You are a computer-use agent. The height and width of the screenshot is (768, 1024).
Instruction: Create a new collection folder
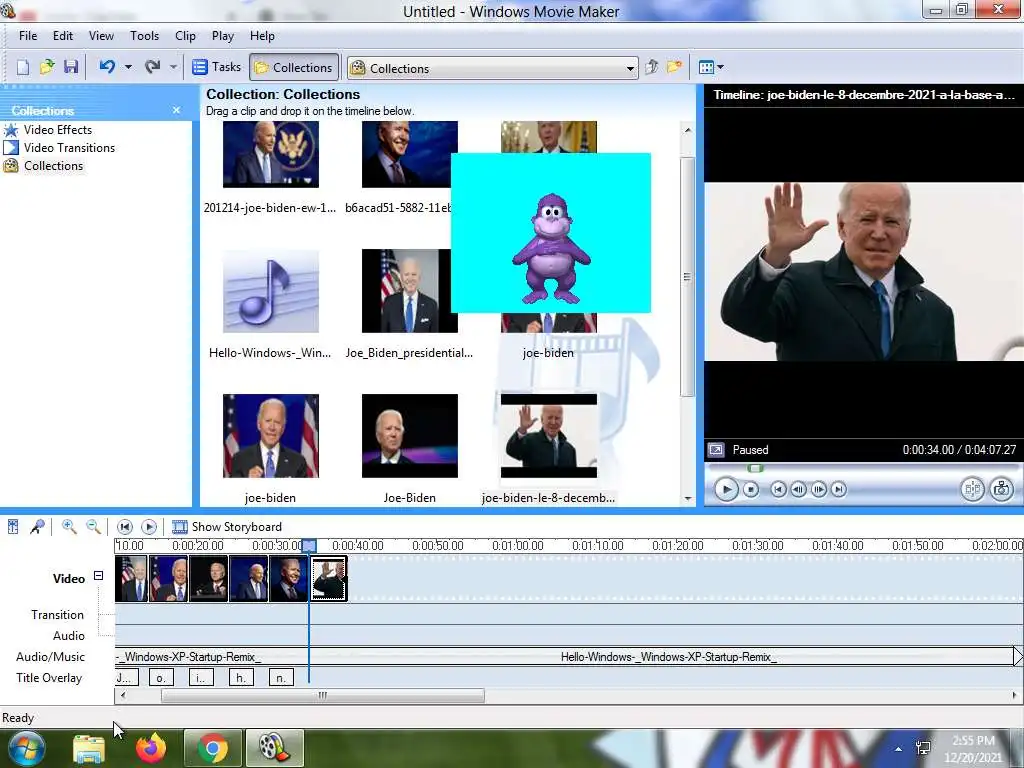coord(675,67)
